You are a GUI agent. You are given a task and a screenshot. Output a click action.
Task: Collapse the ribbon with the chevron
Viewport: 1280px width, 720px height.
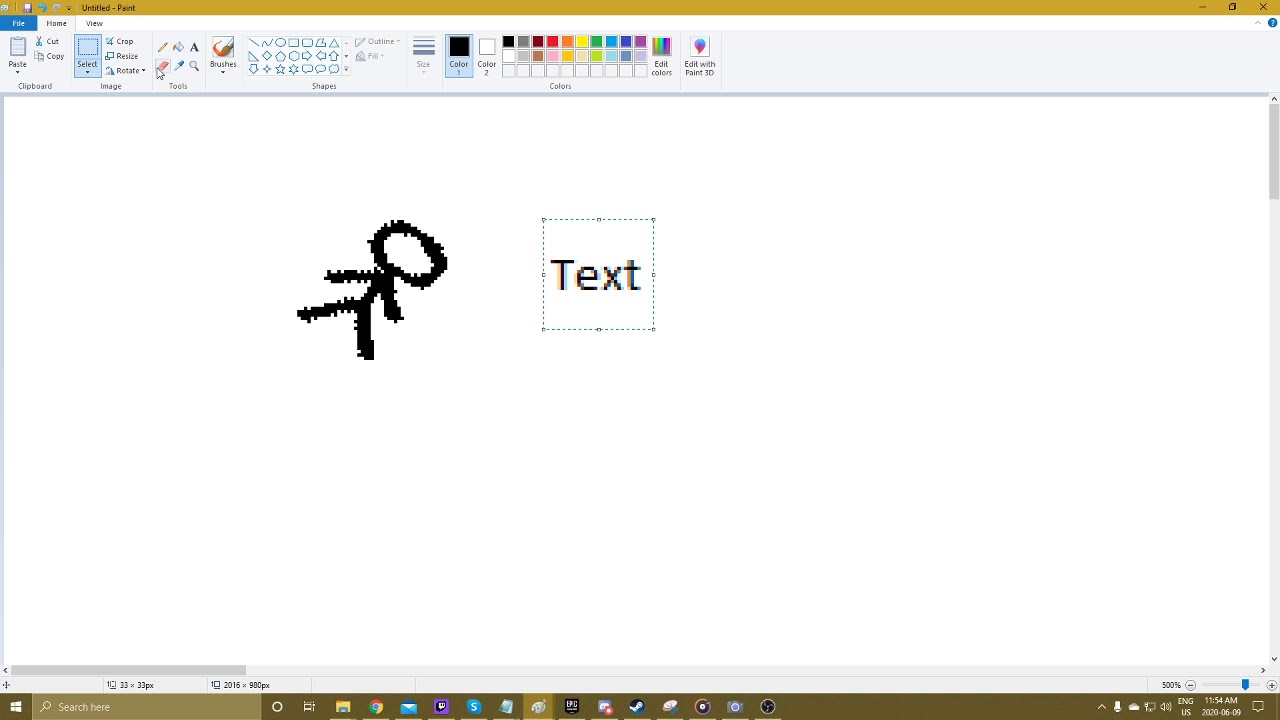tap(1258, 23)
